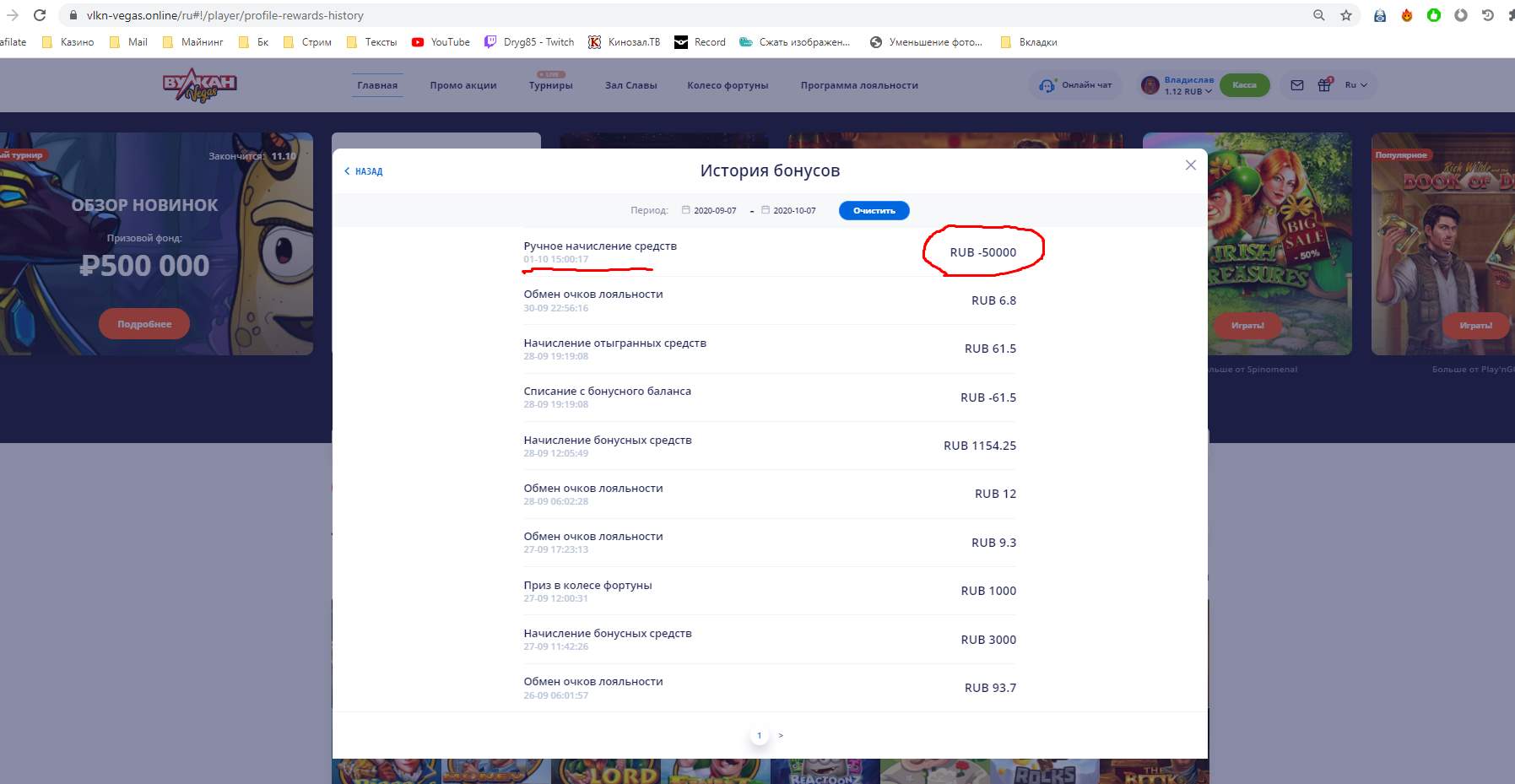1515x784 pixels.
Task: Go to next page of bonus history
Action: (x=781, y=736)
